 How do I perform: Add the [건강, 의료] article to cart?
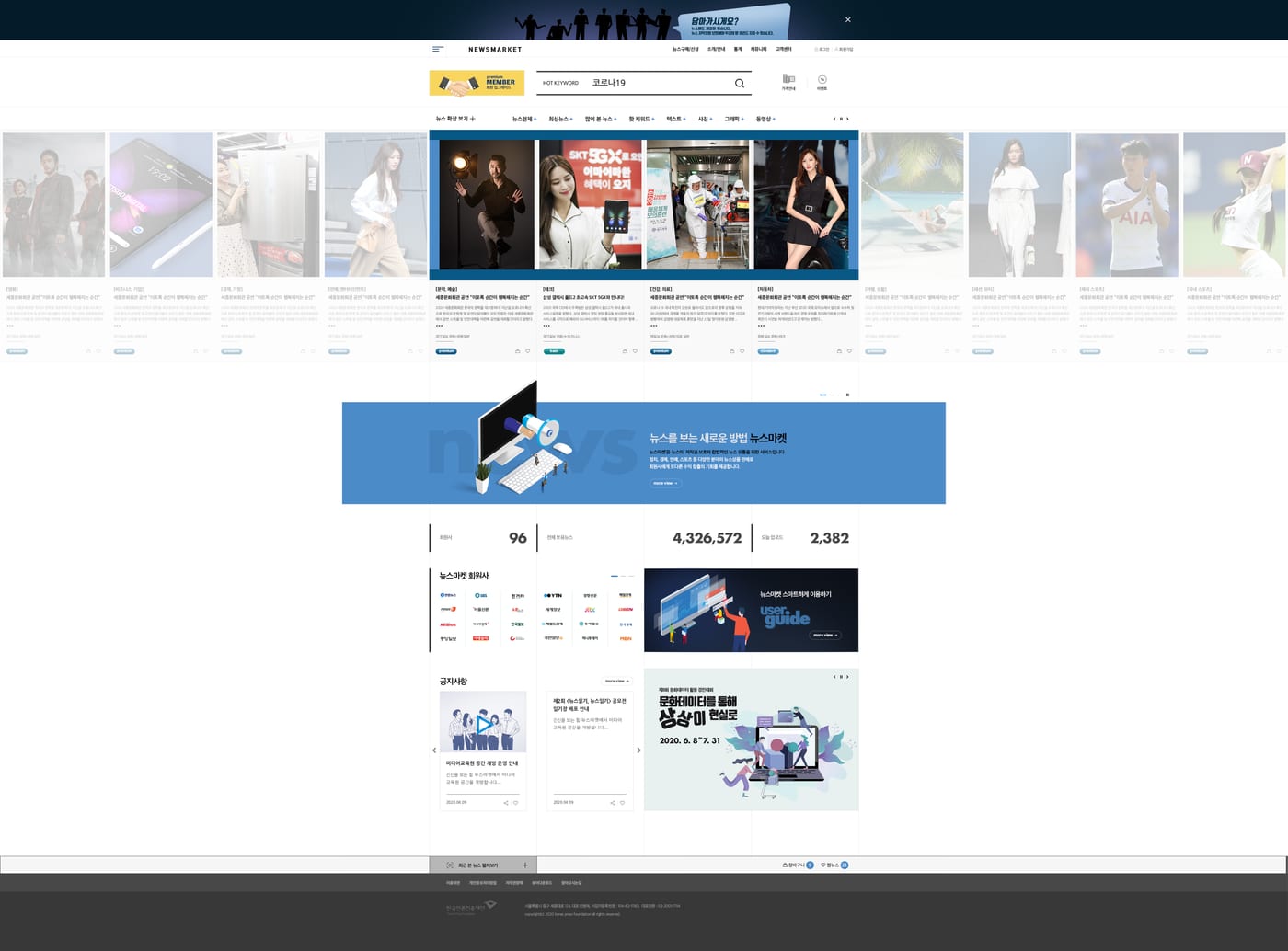[x=732, y=351]
